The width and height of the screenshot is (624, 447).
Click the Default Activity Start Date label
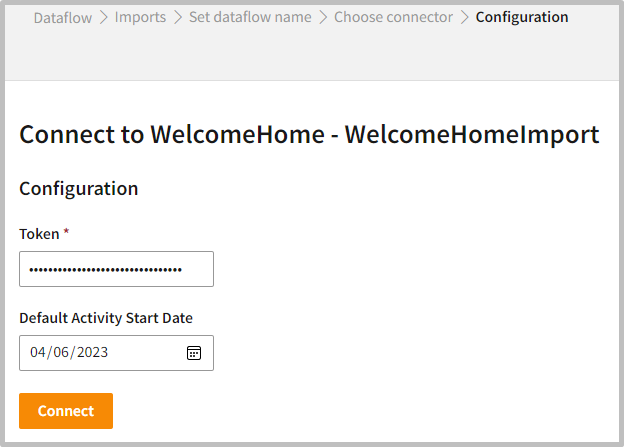(106, 318)
